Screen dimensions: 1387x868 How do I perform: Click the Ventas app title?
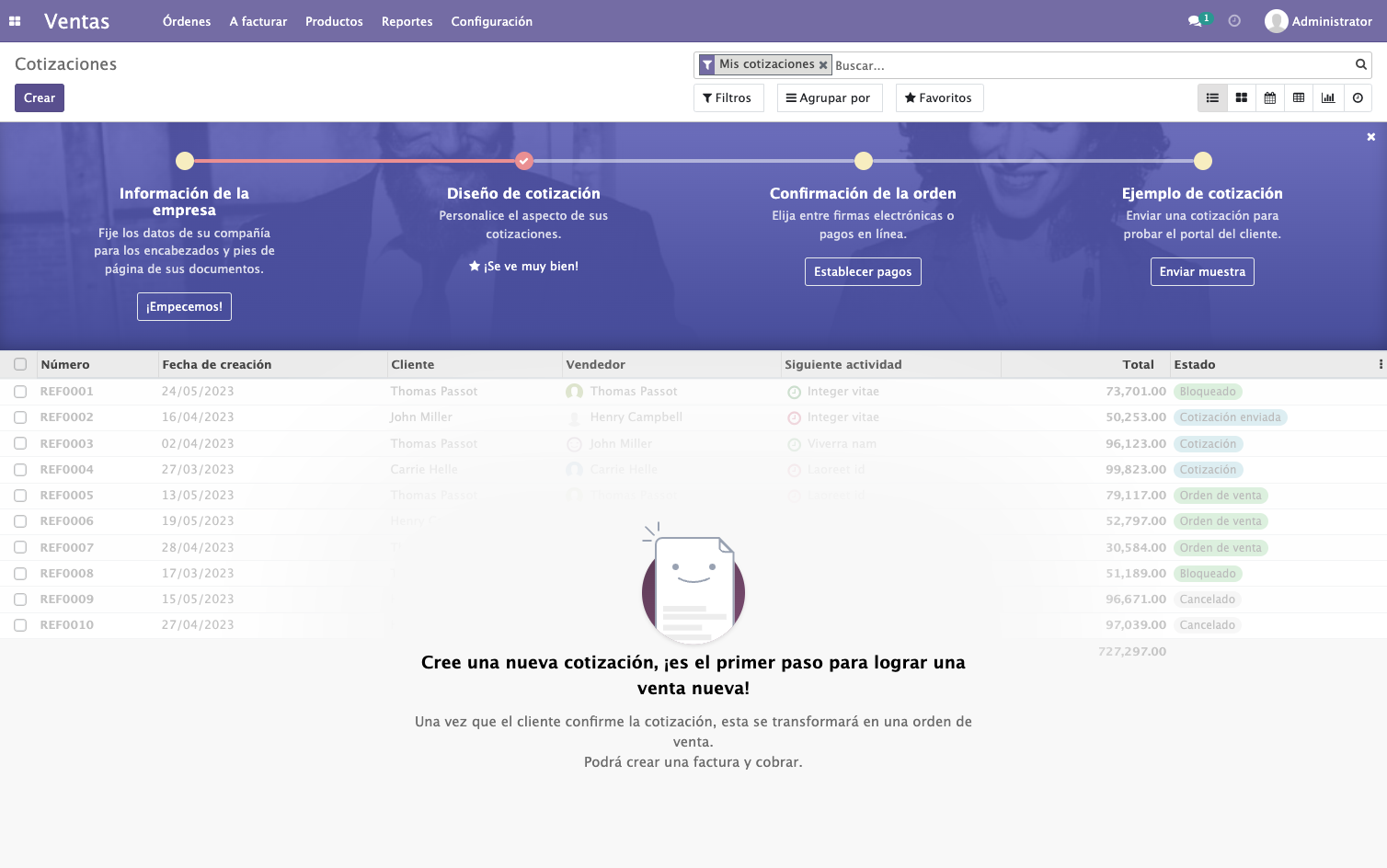click(x=77, y=21)
